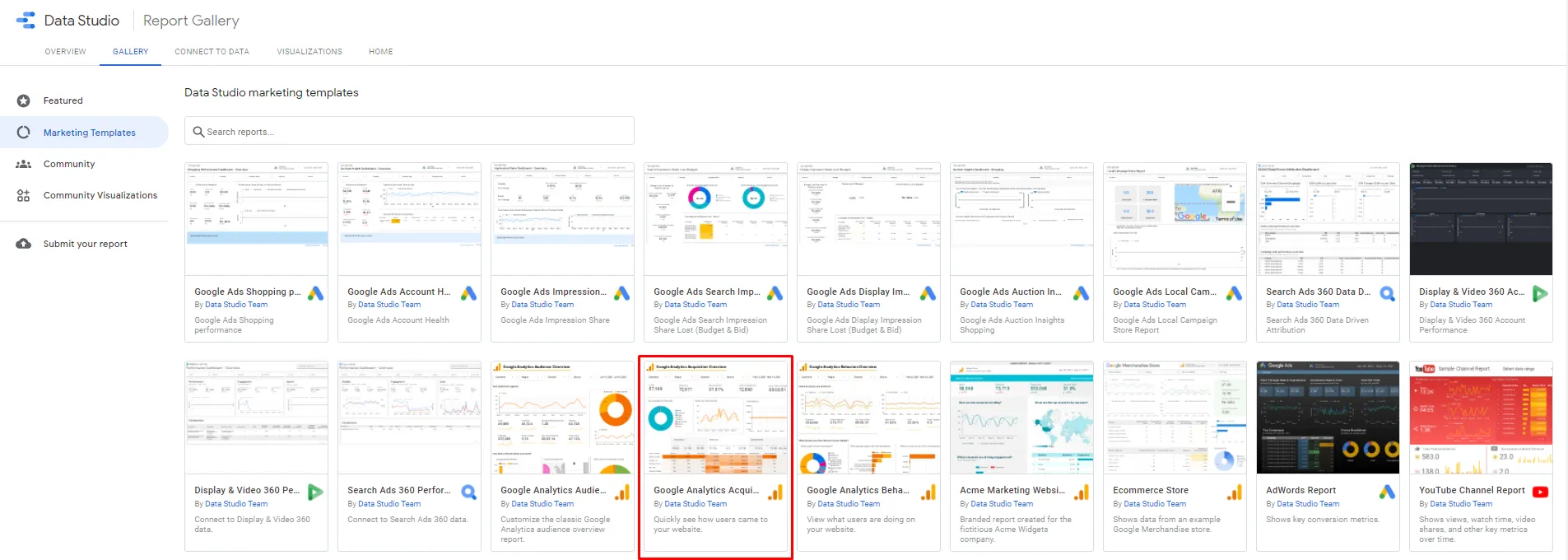The height and width of the screenshot is (560, 1568).
Task: Click Search Ads 360 Performance card icon
Action: coord(469,492)
